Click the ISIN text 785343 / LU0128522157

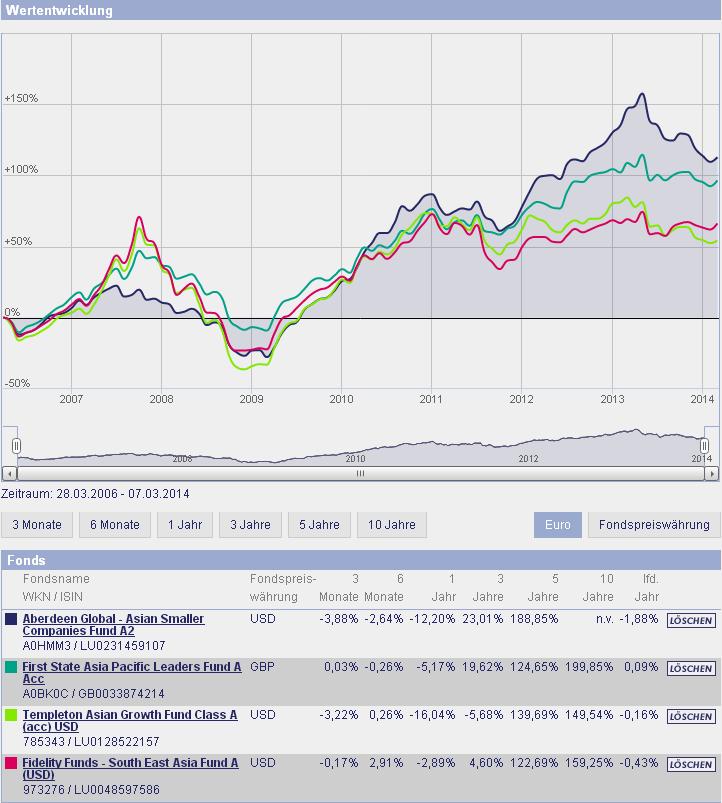[91, 742]
